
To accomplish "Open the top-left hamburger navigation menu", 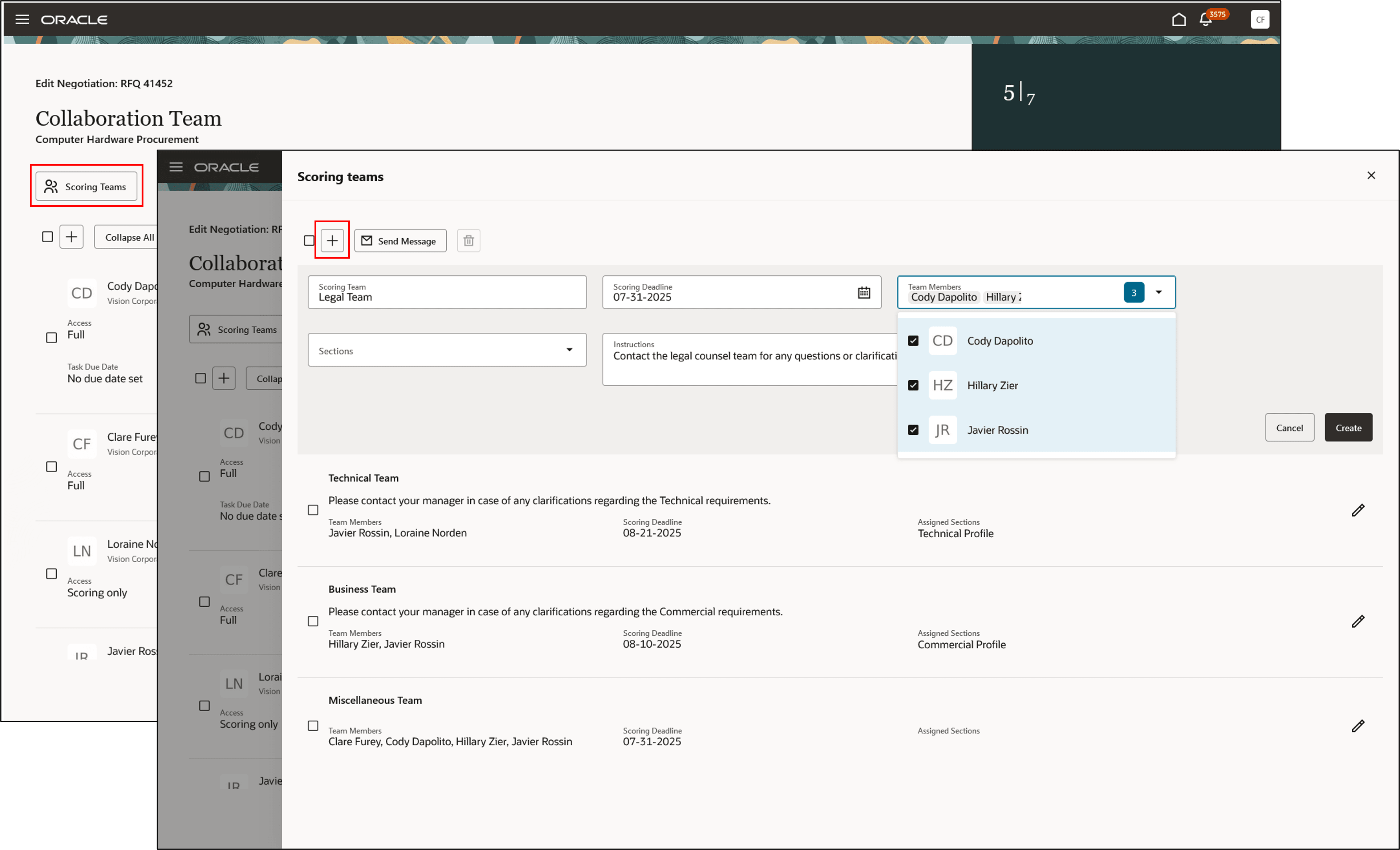I will [22, 19].
